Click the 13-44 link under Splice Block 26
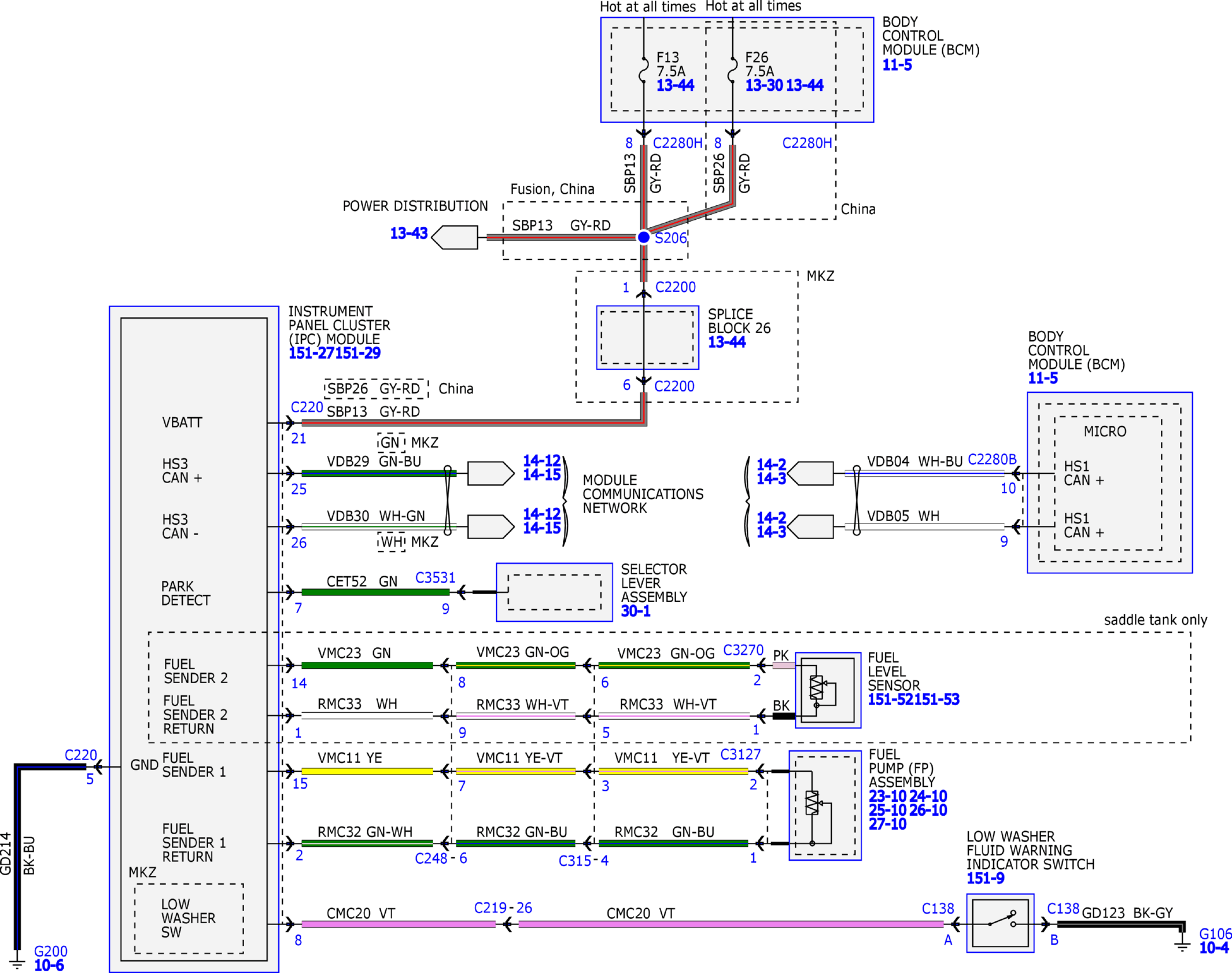 726,342
